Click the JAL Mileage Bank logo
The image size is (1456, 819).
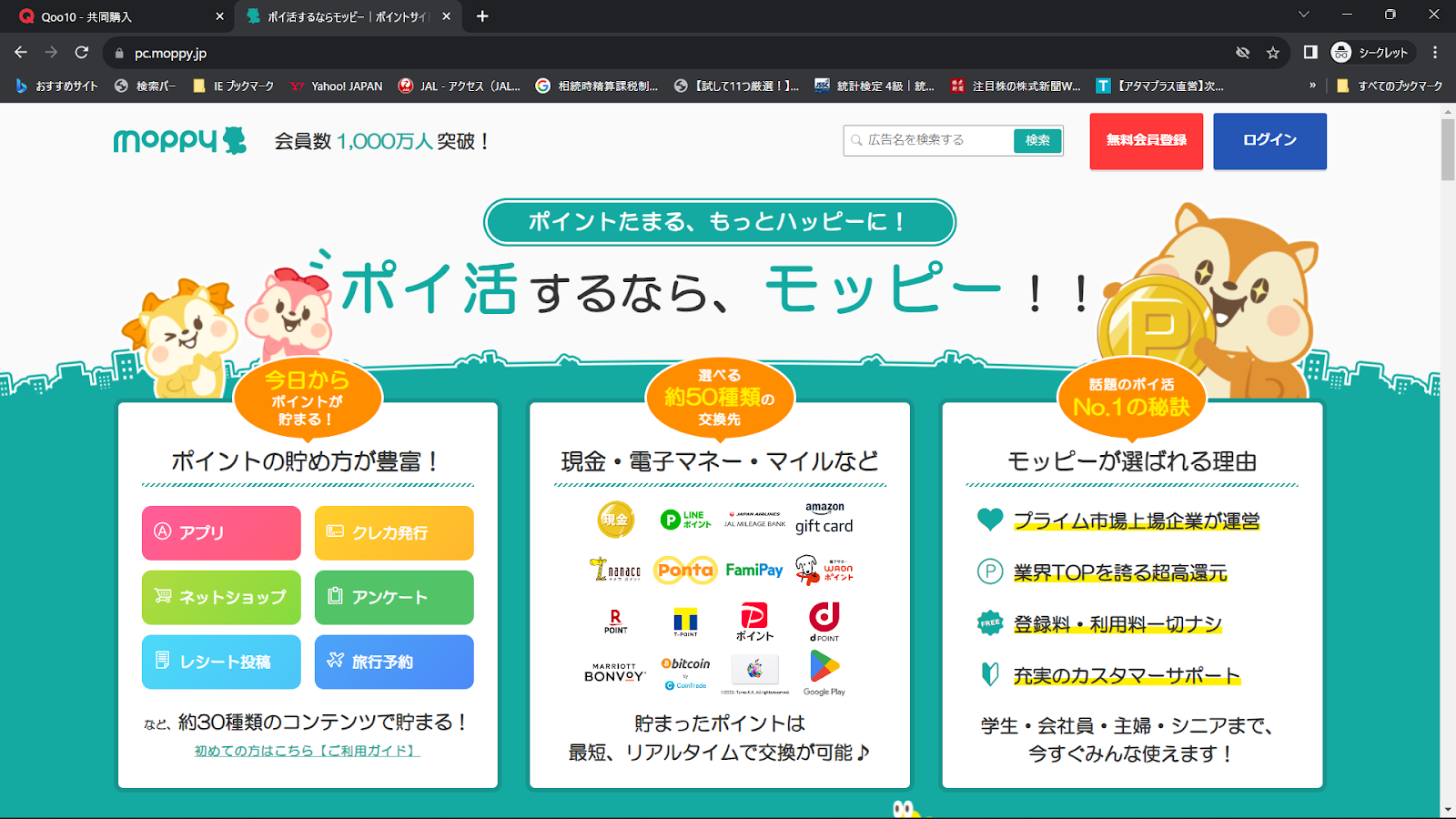754,519
